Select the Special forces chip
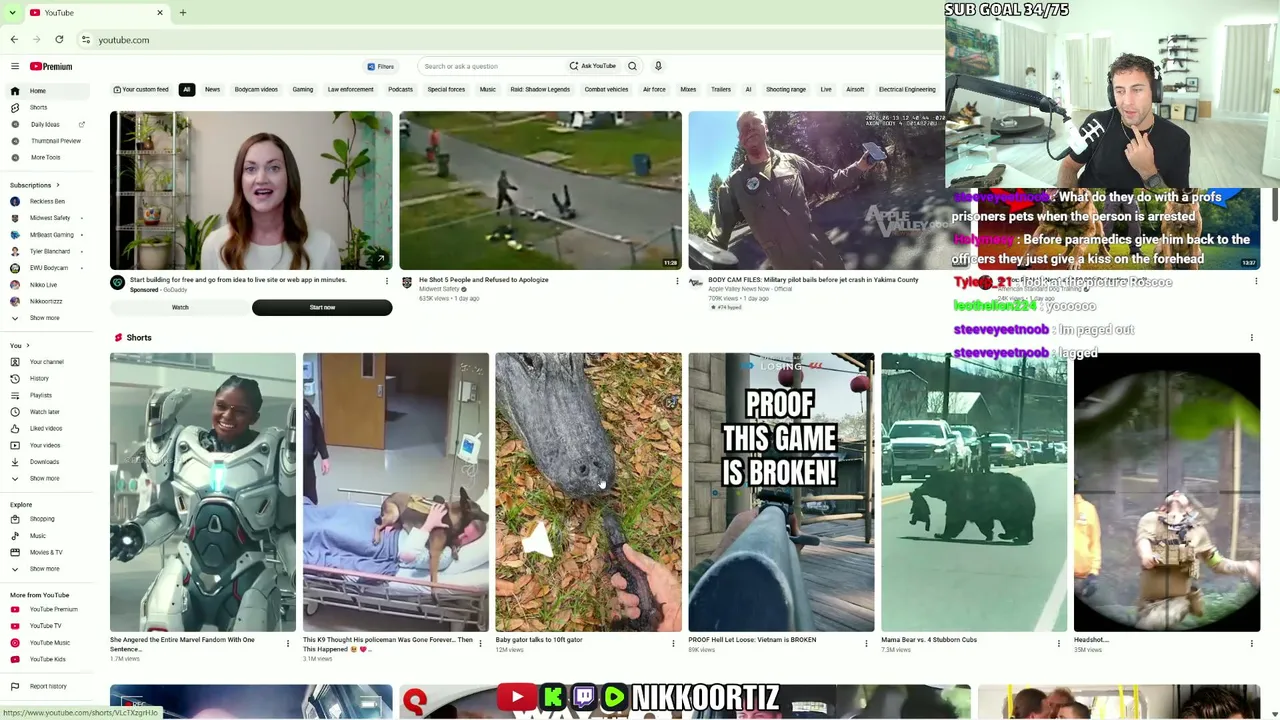Viewport: 1280px width, 720px height. (x=446, y=90)
